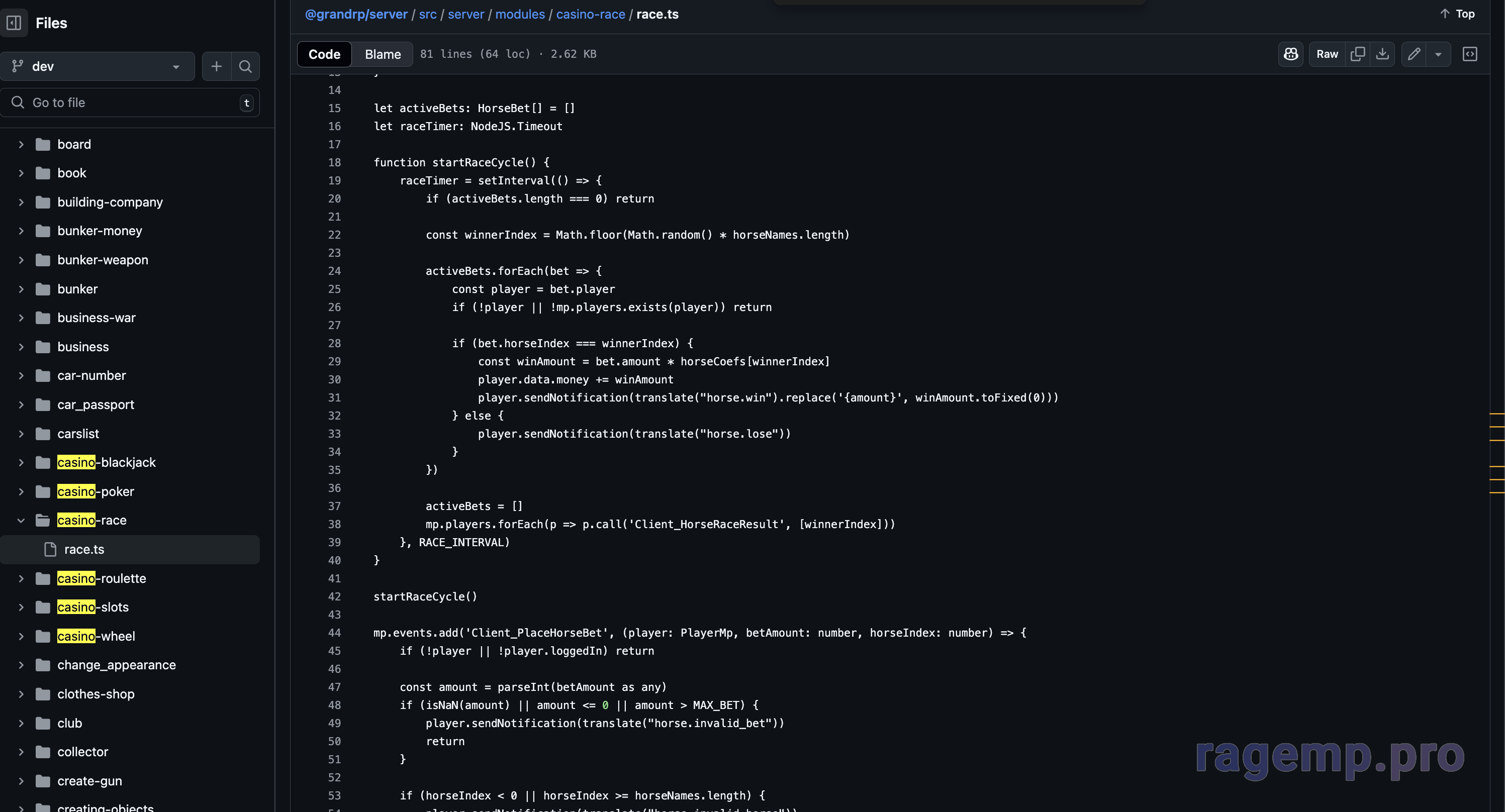
Task: Open the file search magnifier button
Action: (x=245, y=67)
